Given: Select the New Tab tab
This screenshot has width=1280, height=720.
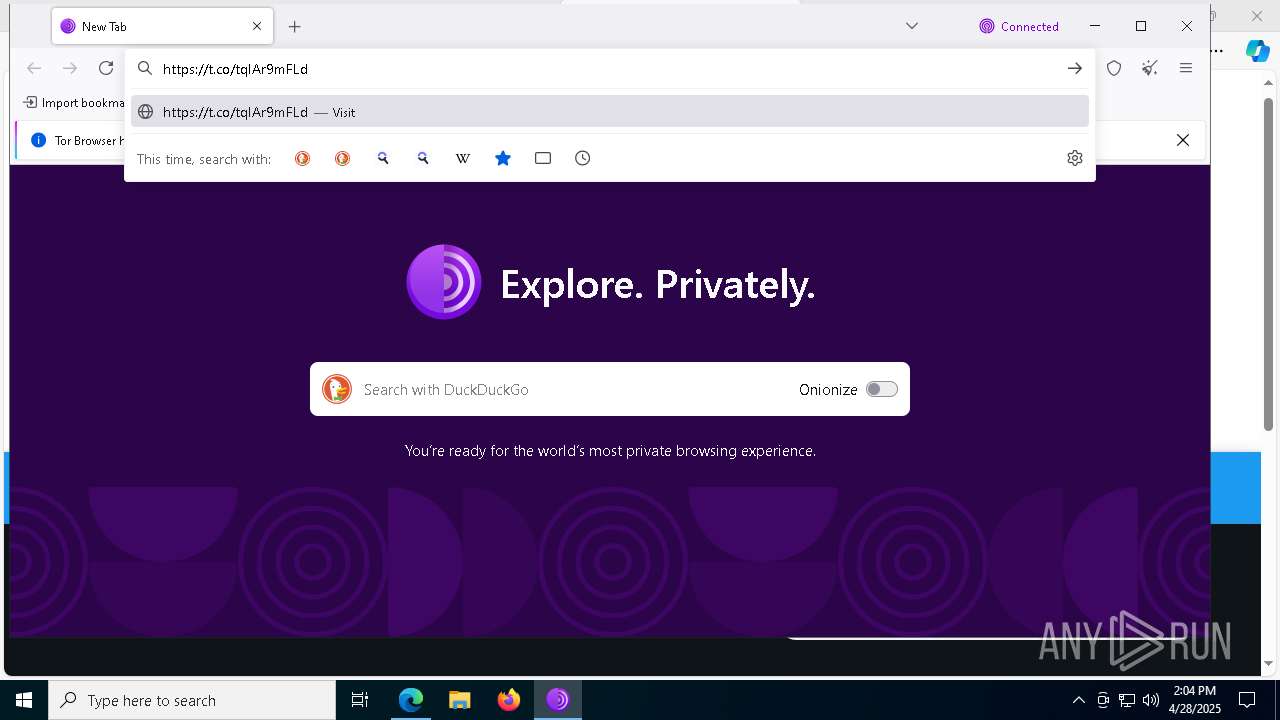Looking at the screenshot, I should click(162, 27).
